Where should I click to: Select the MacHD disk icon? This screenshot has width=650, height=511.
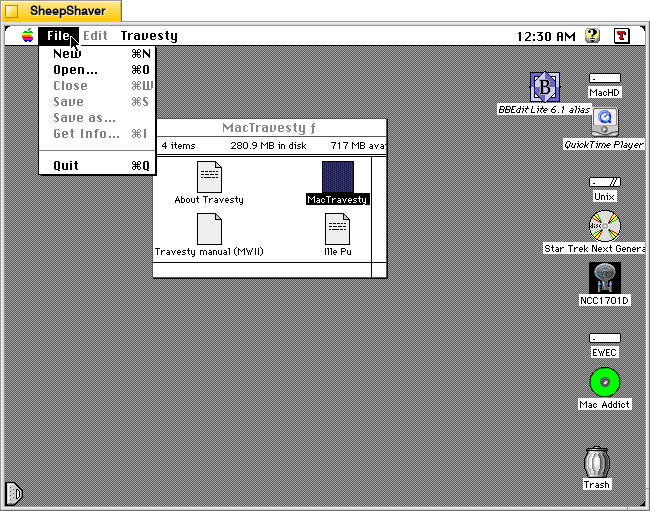(604, 78)
